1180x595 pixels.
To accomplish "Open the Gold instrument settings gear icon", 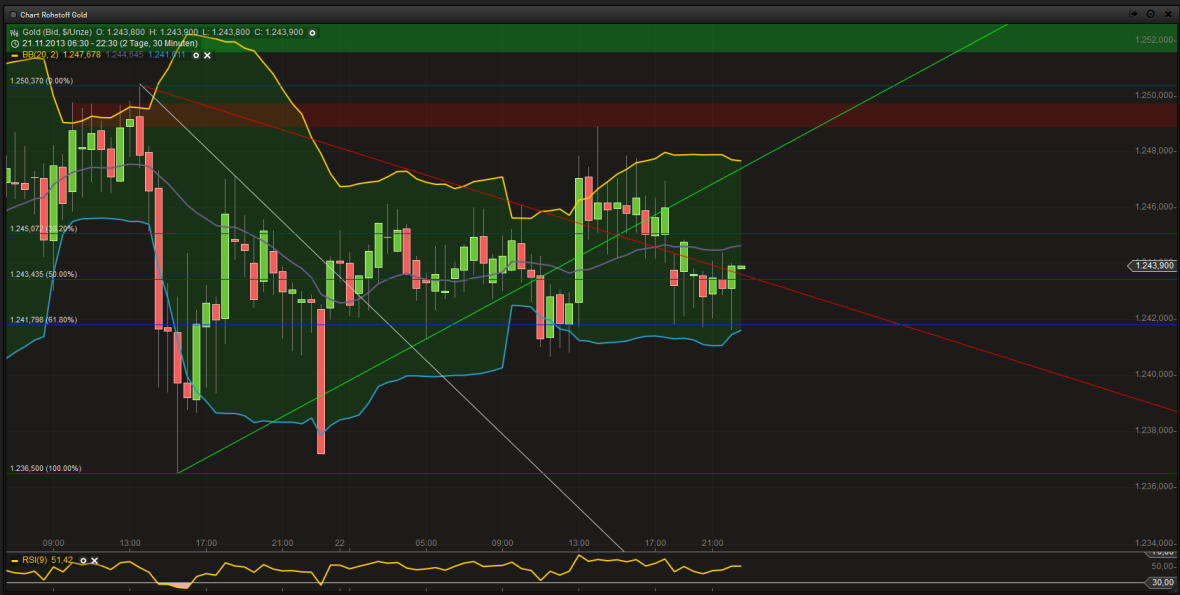I will click(x=312, y=32).
